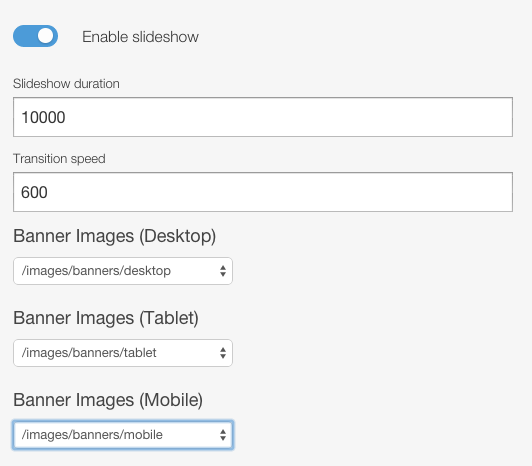Disable the Enable slideshow toggle
The image size is (532, 466).
tap(35, 36)
